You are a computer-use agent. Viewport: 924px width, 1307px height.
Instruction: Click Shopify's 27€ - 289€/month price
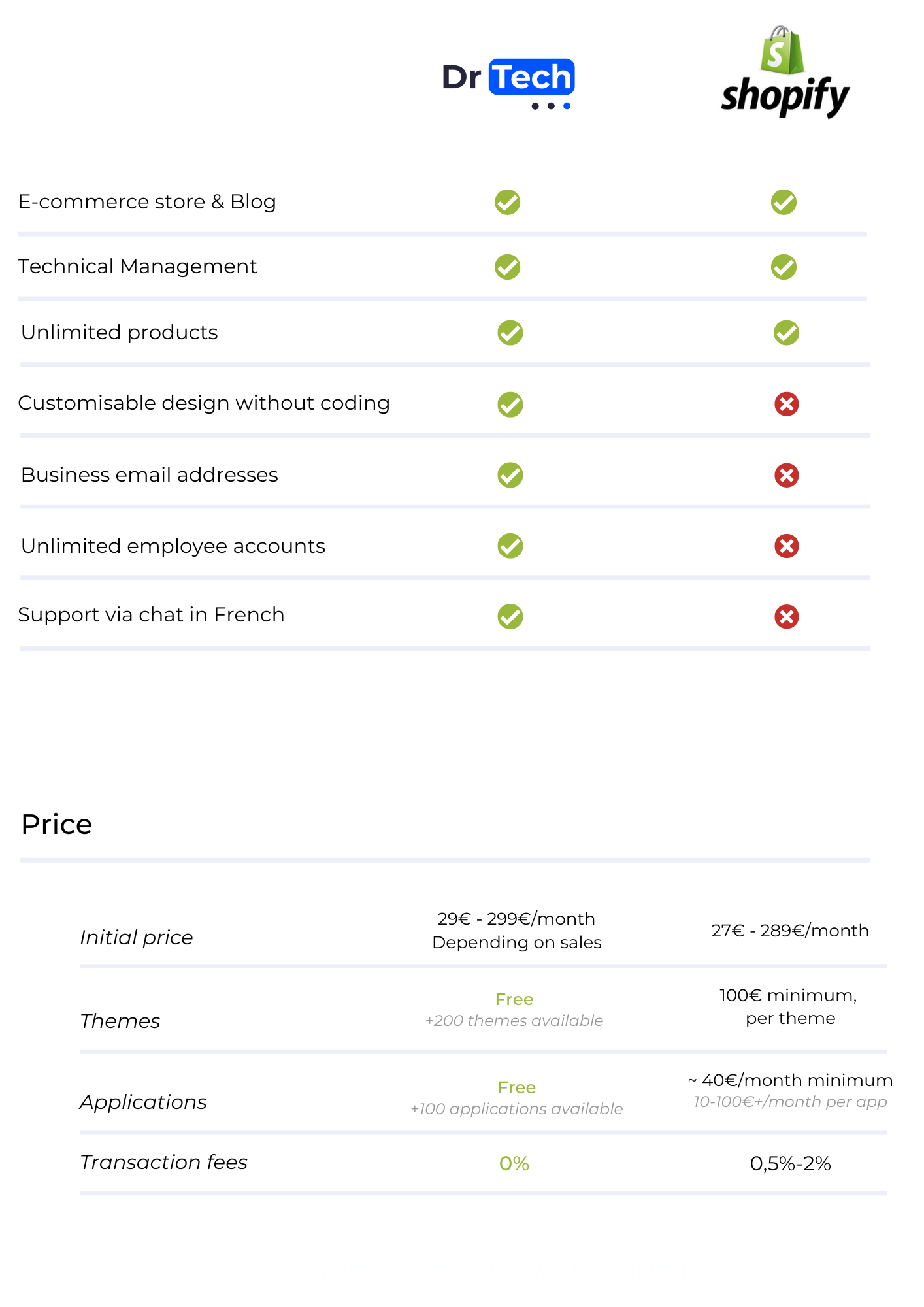[x=790, y=931]
